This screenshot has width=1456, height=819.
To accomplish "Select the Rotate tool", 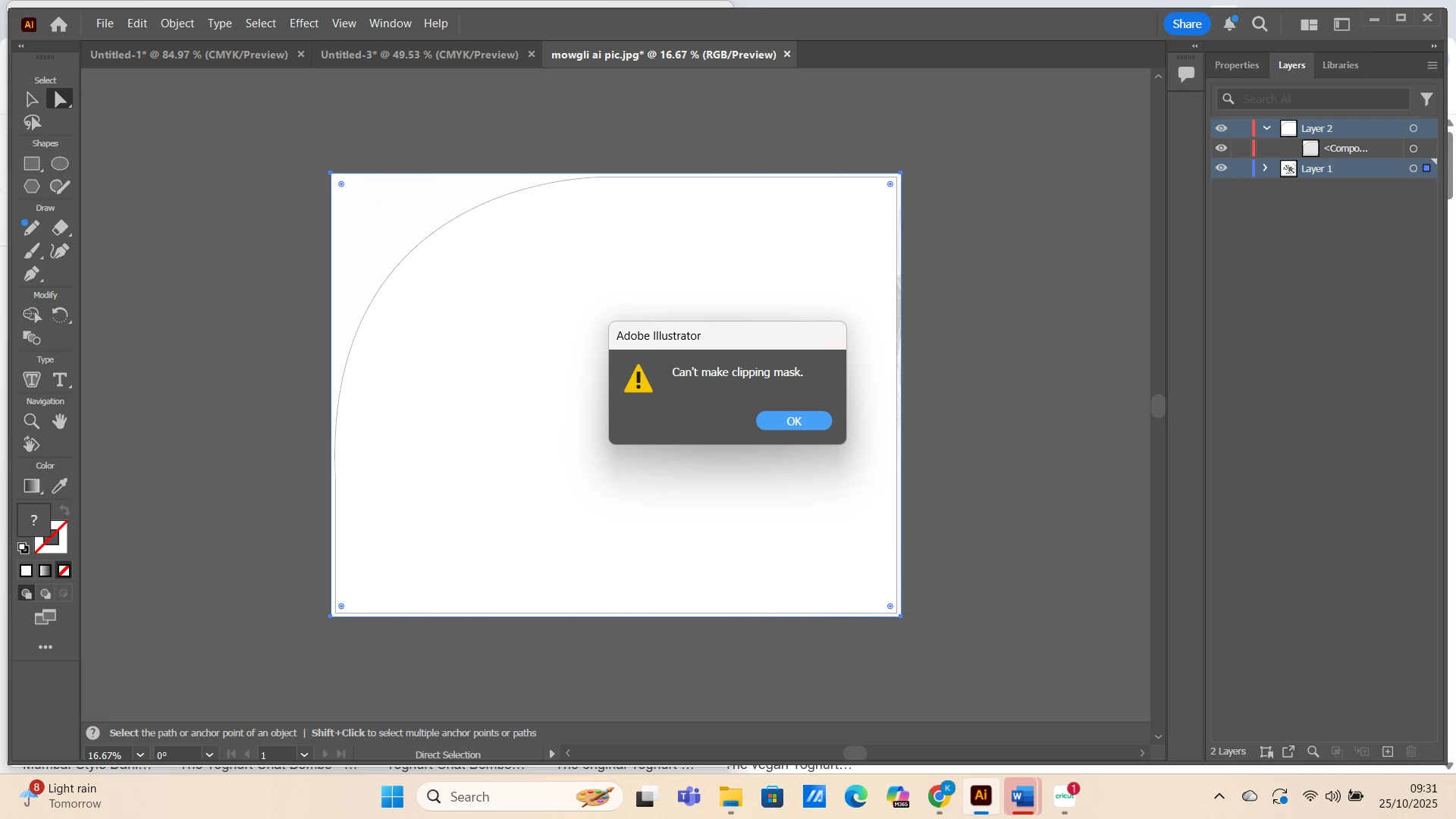I will 60,315.
